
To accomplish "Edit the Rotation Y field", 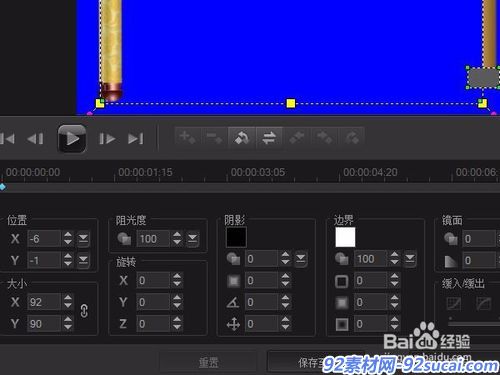I will click(x=154, y=302).
